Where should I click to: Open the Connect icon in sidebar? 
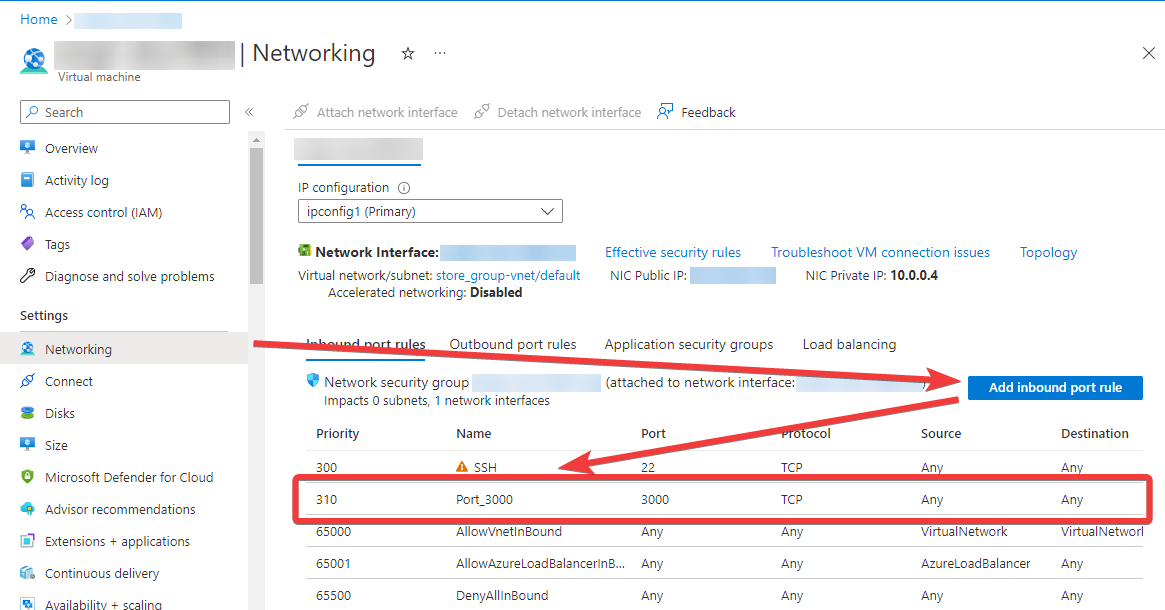click(27, 380)
